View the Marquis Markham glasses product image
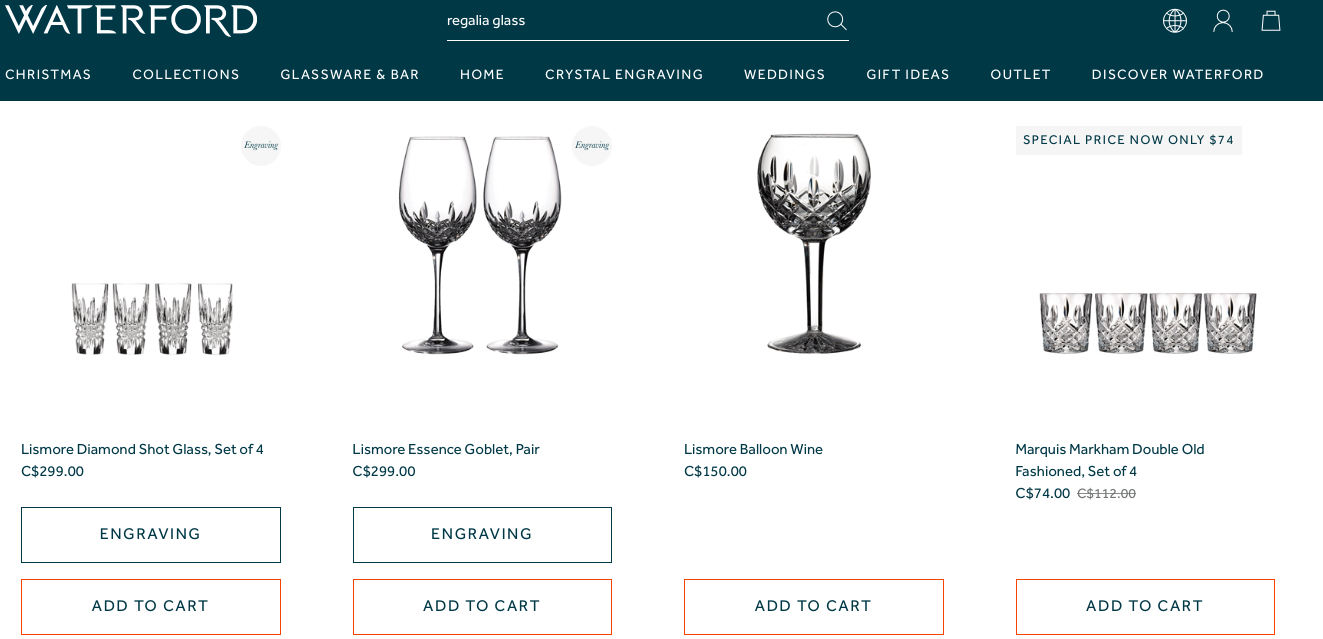1323x639 pixels. pyautogui.click(x=1147, y=322)
